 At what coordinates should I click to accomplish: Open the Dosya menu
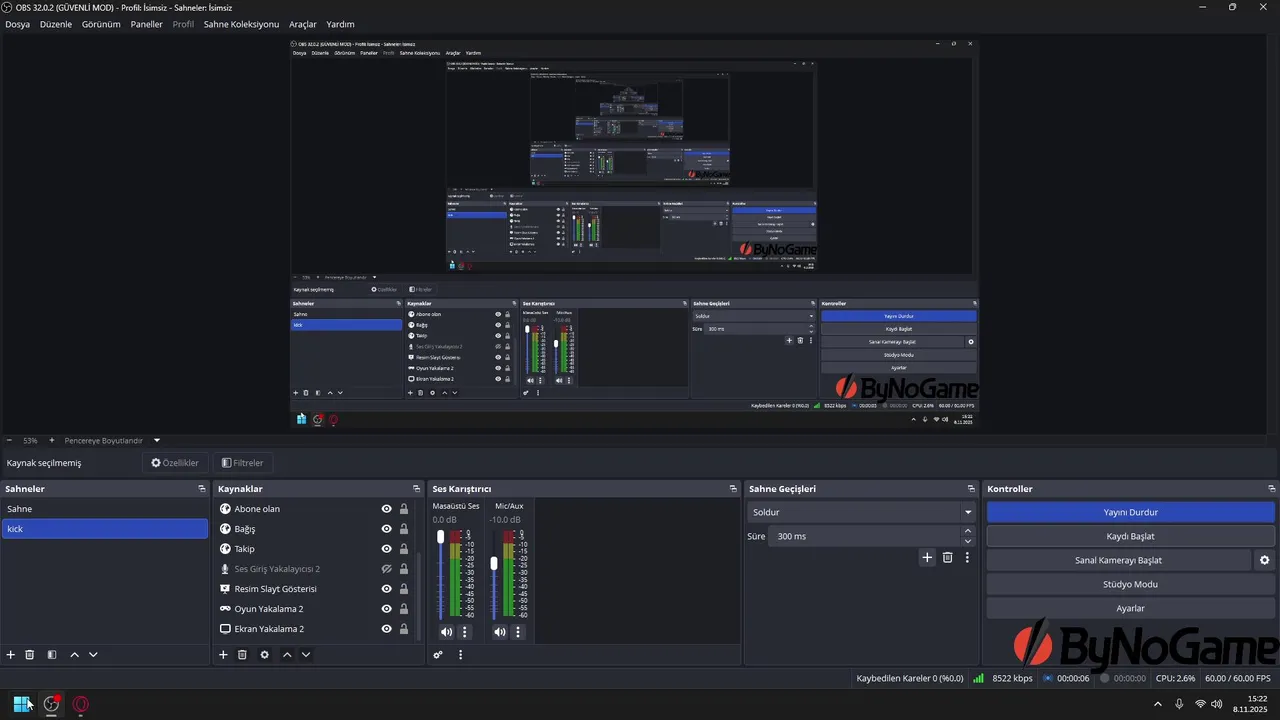click(17, 24)
